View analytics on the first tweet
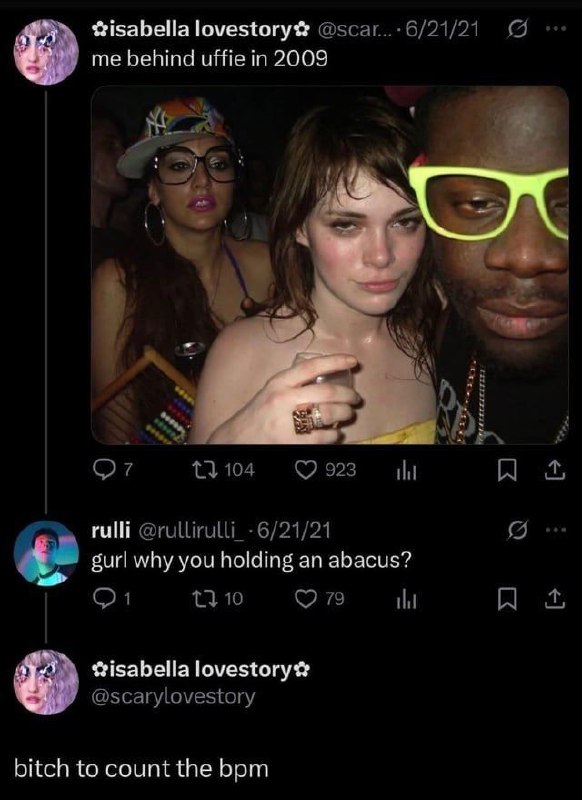Screen dimensions: 582x800 407,471
